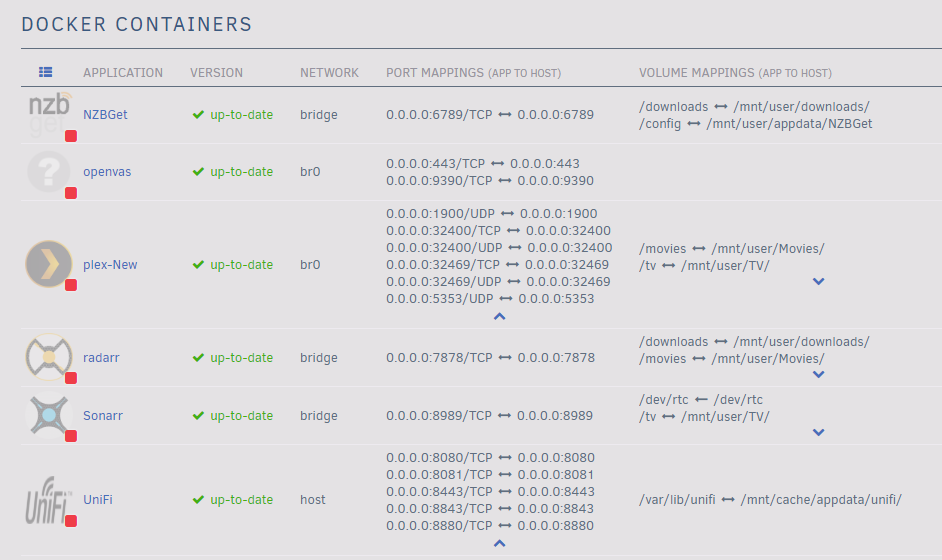Click radarr /movies volume mapping

(x=731, y=358)
